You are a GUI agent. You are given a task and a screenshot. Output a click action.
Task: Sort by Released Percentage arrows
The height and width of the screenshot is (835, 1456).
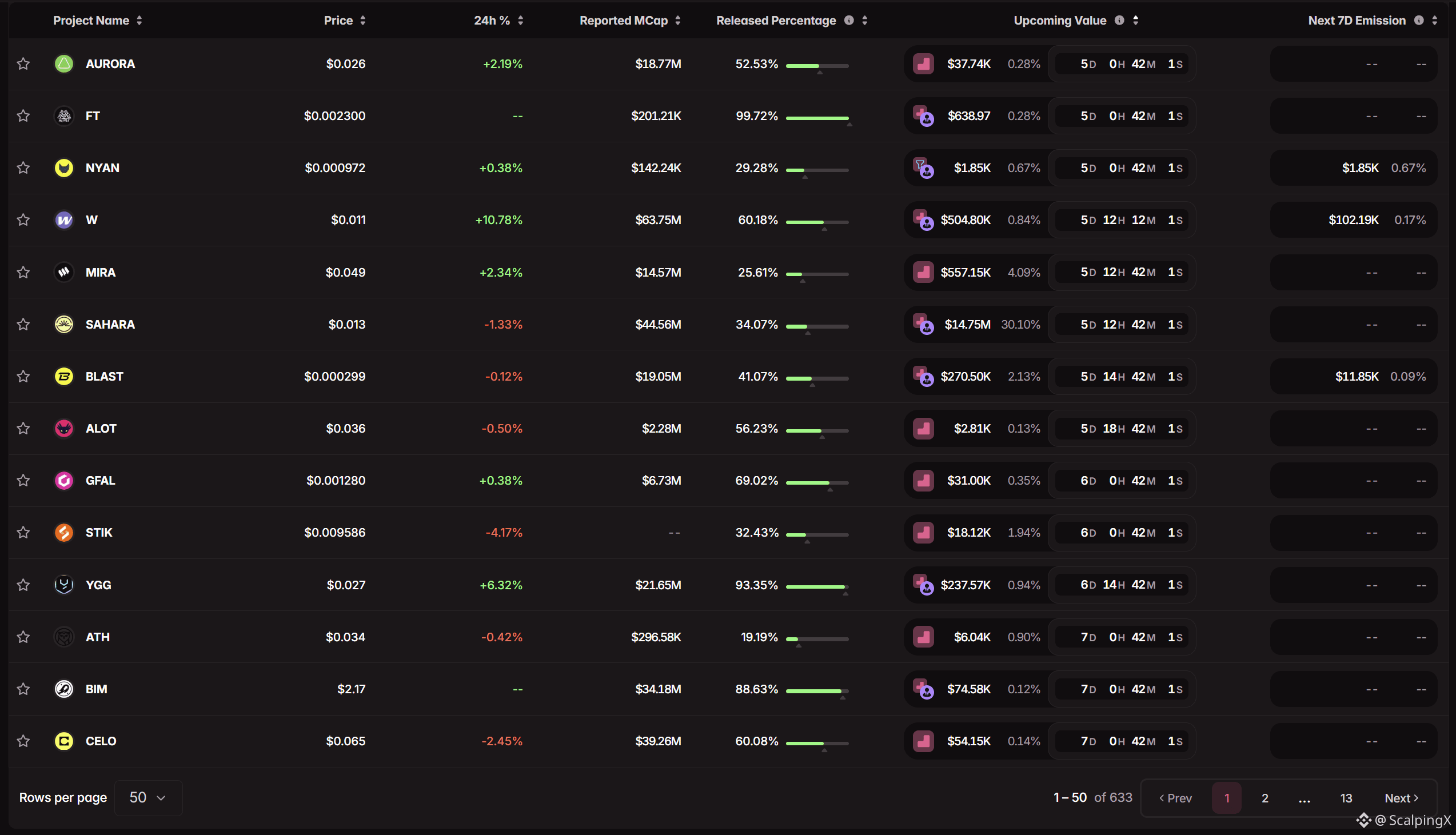click(x=864, y=20)
